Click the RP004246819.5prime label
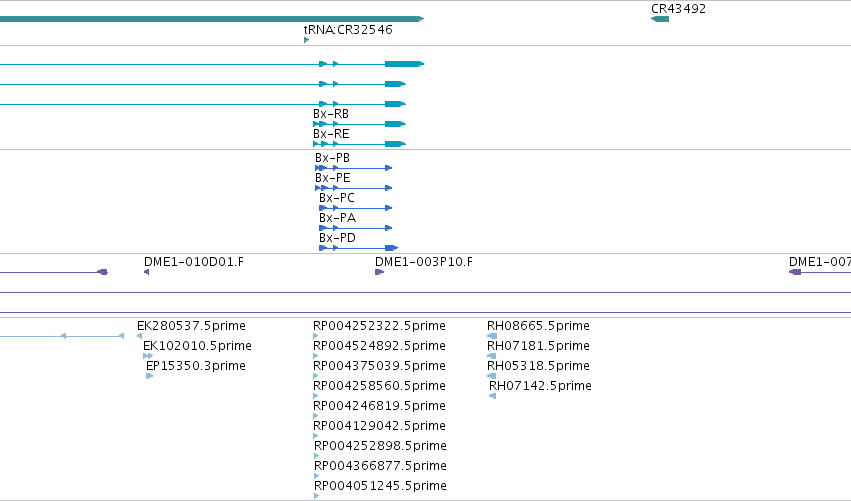Viewport: 851px width, 501px height. click(379, 406)
